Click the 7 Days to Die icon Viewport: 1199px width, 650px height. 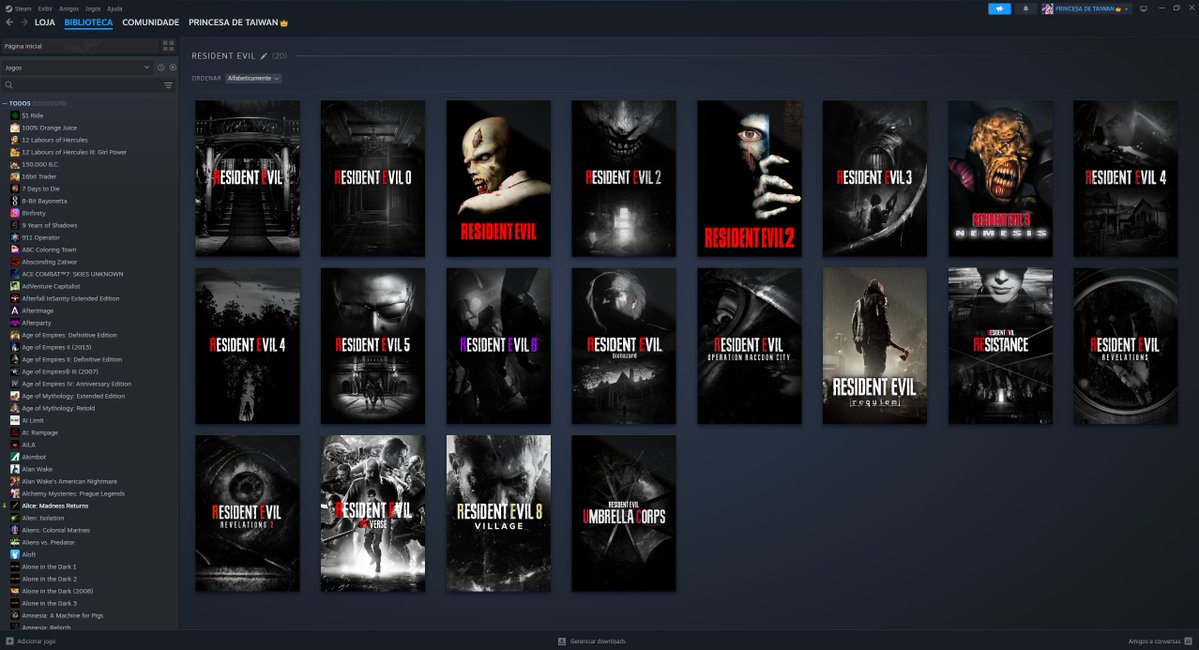15,189
